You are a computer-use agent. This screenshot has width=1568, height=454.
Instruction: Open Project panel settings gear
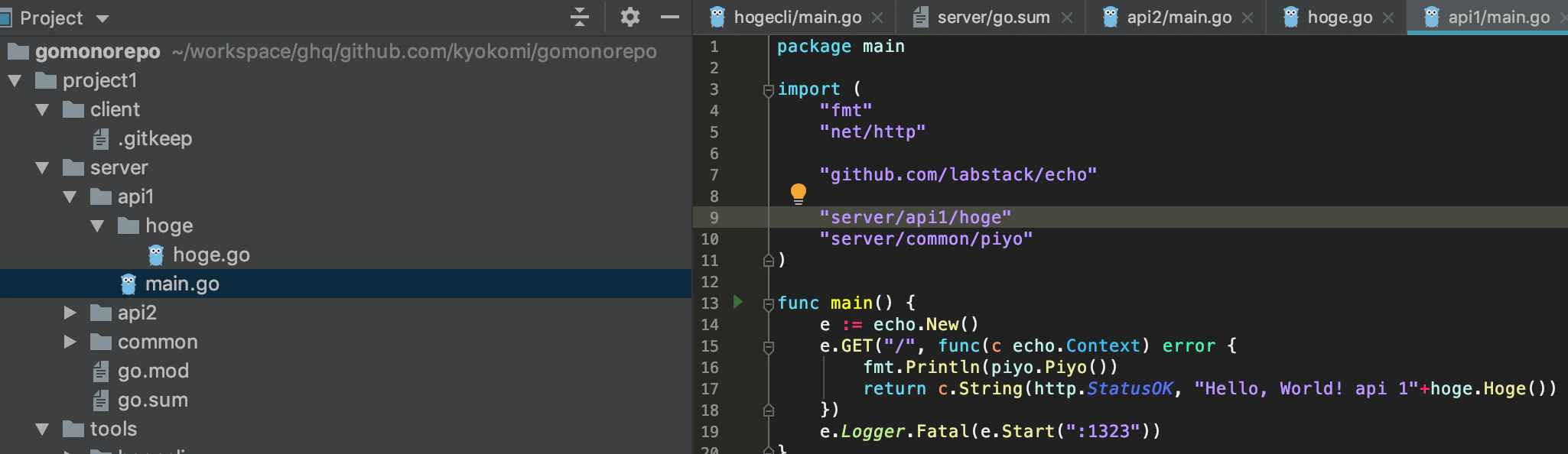(x=629, y=17)
